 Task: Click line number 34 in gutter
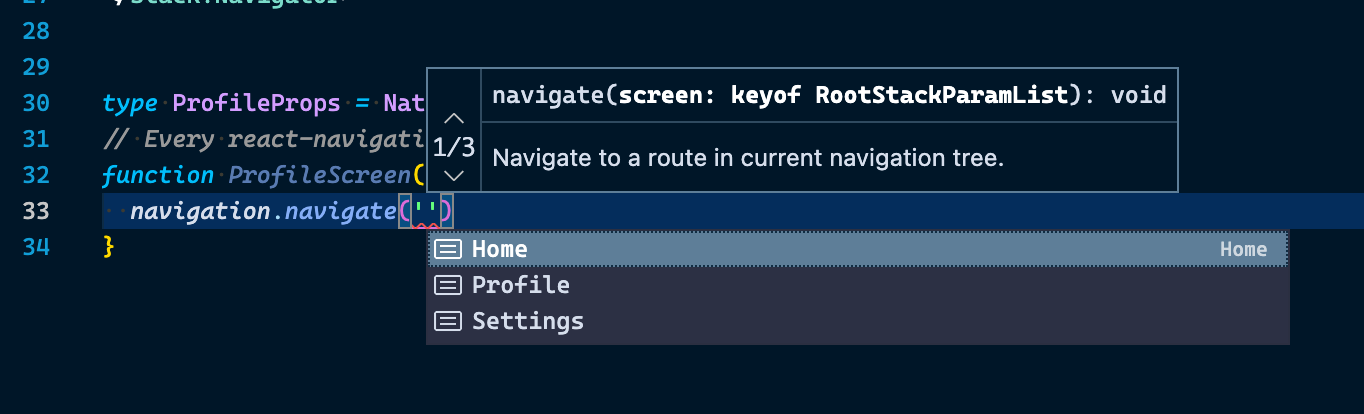coord(36,246)
